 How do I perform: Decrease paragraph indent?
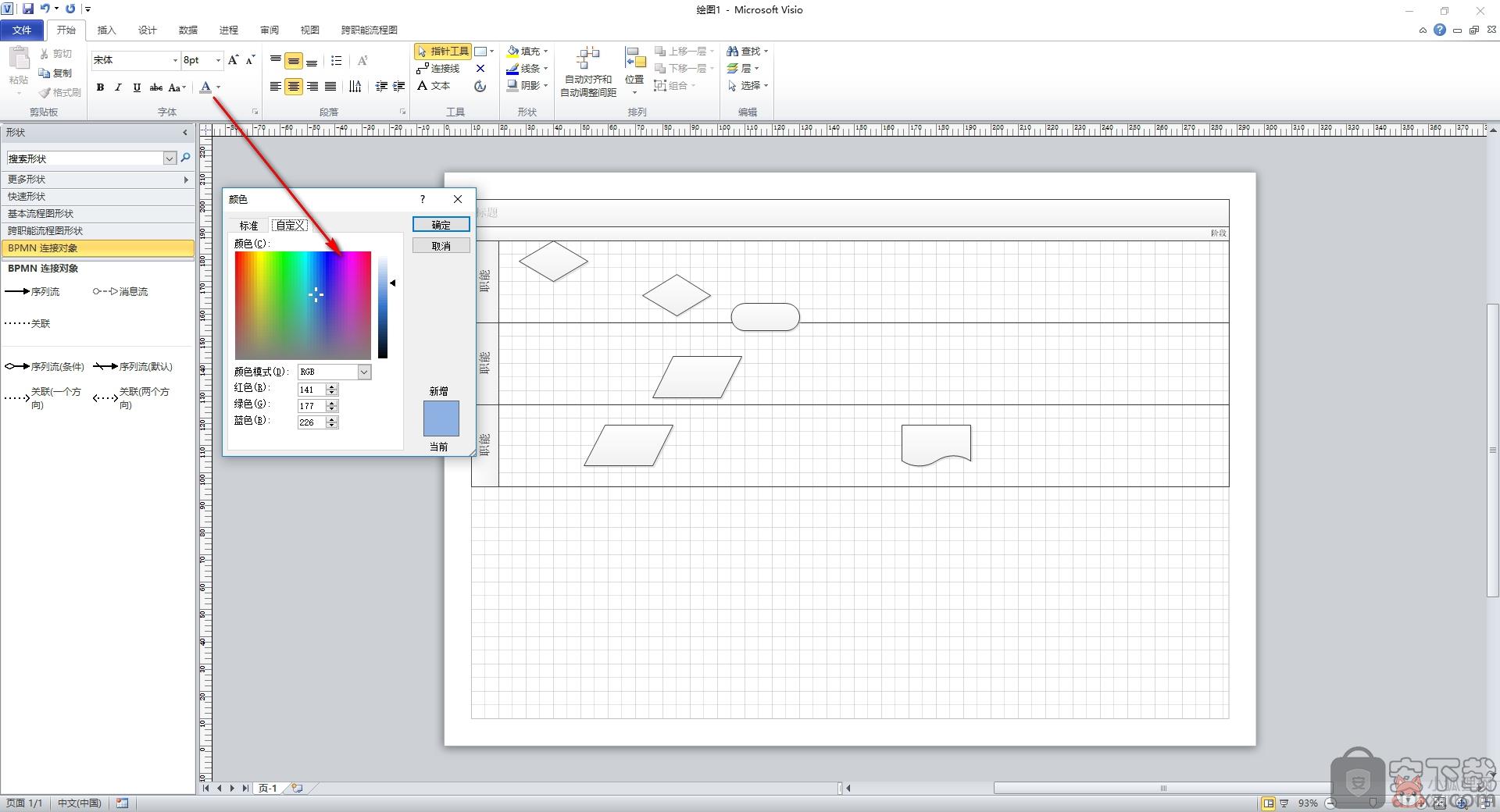point(381,87)
